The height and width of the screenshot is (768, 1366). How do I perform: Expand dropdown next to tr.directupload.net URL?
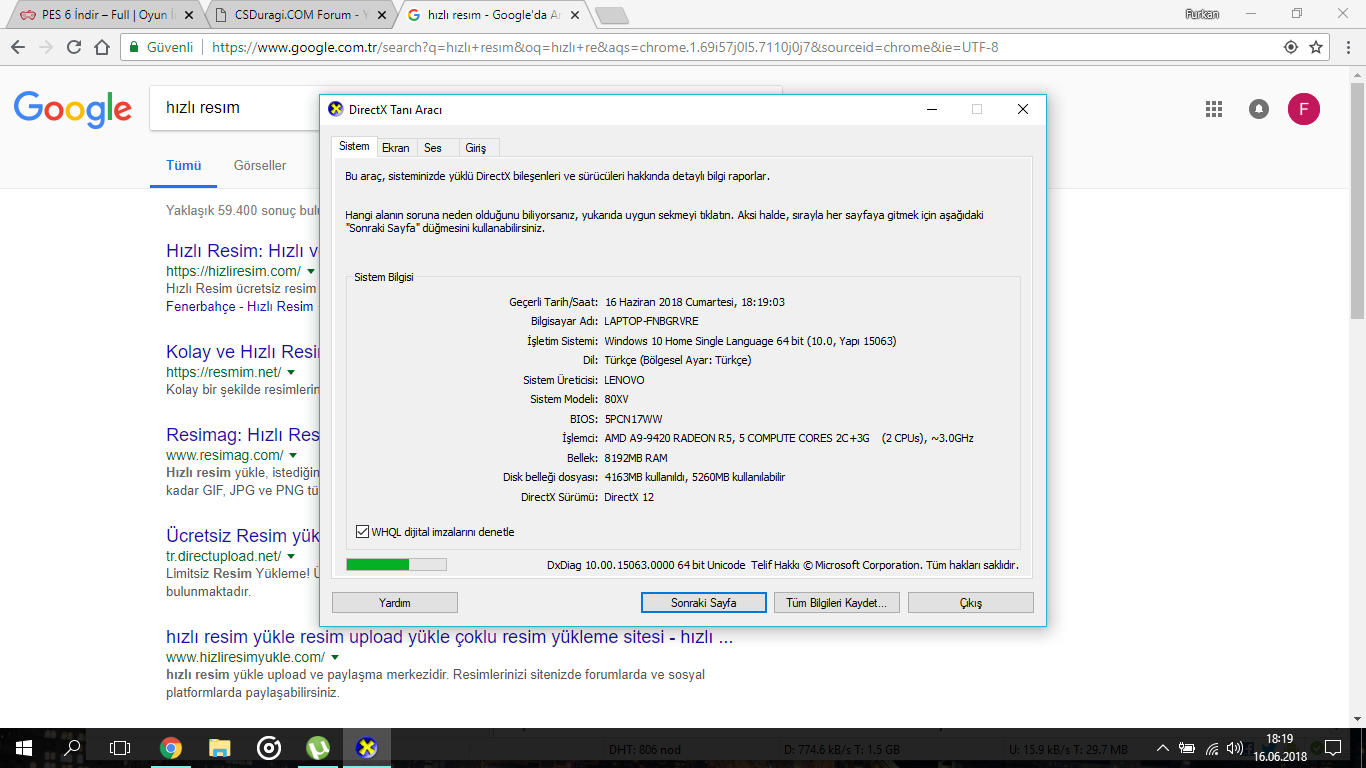tap(291, 556)
